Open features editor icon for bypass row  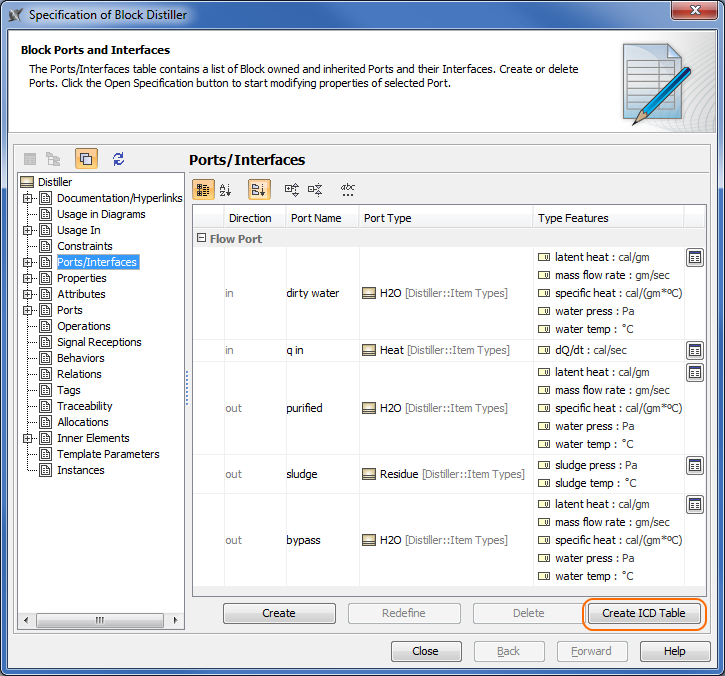point(695,504)
